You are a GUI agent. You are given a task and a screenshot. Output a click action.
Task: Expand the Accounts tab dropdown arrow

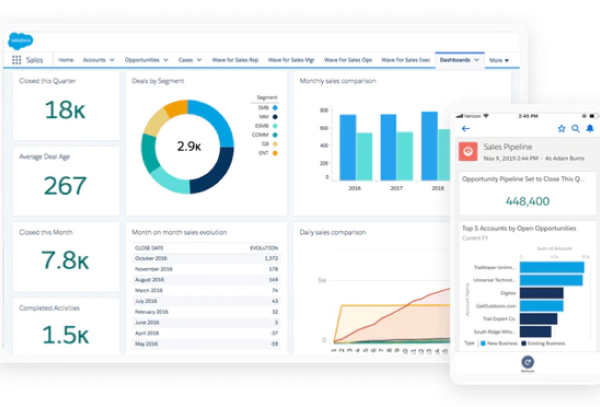pos(112,60)
